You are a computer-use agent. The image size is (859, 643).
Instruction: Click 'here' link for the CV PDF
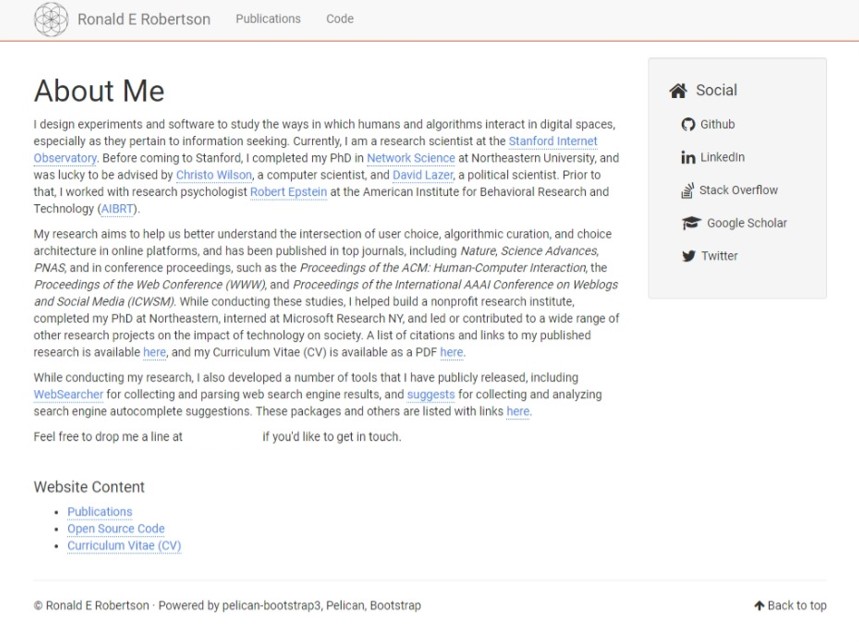pos(451,353)
